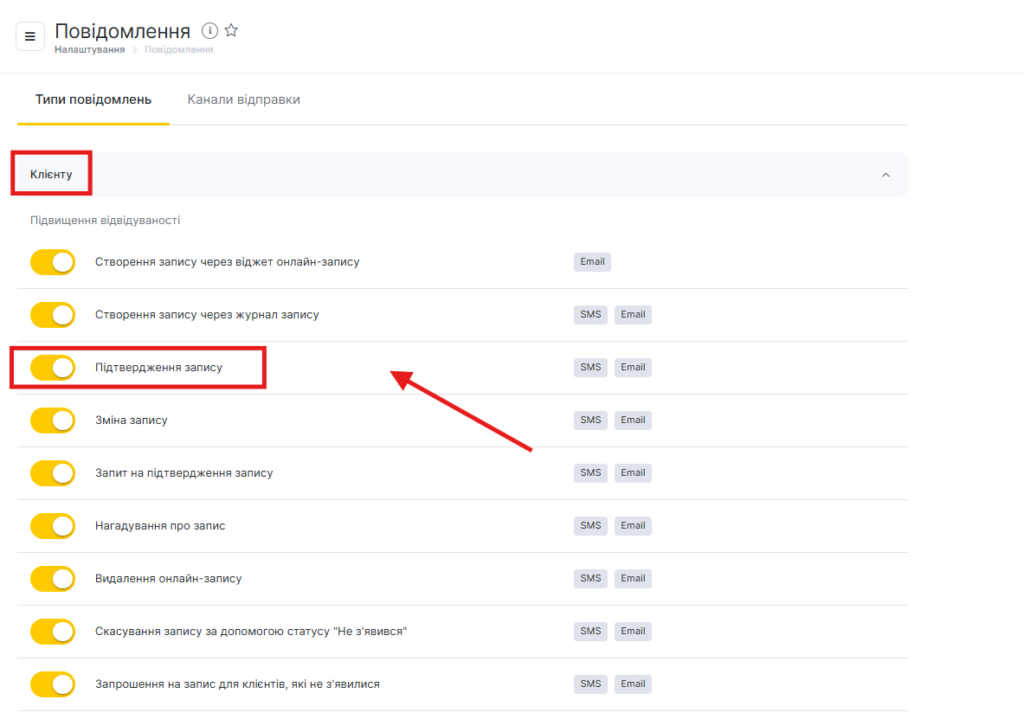Switch to Канали відправки tab

click(243, 100)
